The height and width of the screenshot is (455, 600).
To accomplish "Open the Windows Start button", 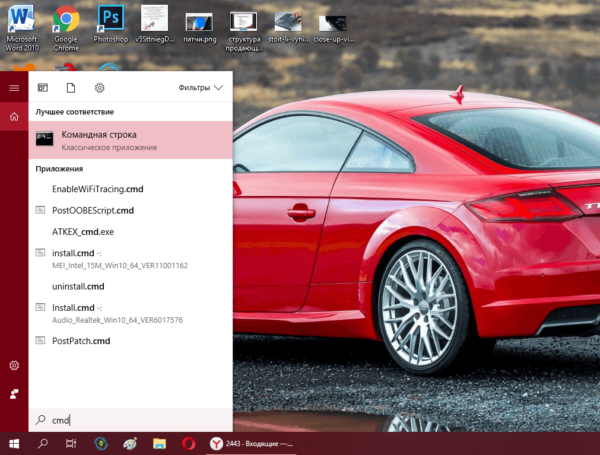I will [x=14, y=444].
